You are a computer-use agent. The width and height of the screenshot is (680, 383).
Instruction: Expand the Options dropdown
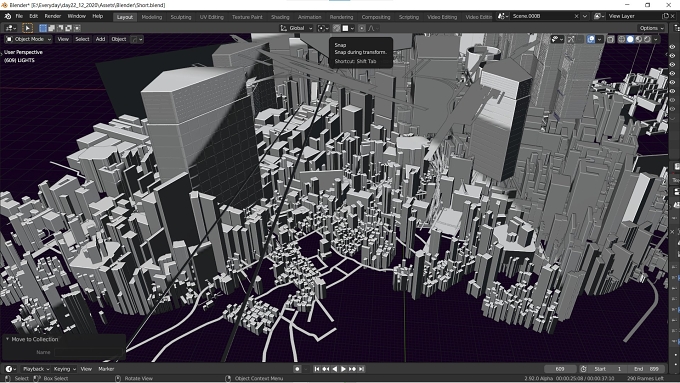(x=651, y=28)
